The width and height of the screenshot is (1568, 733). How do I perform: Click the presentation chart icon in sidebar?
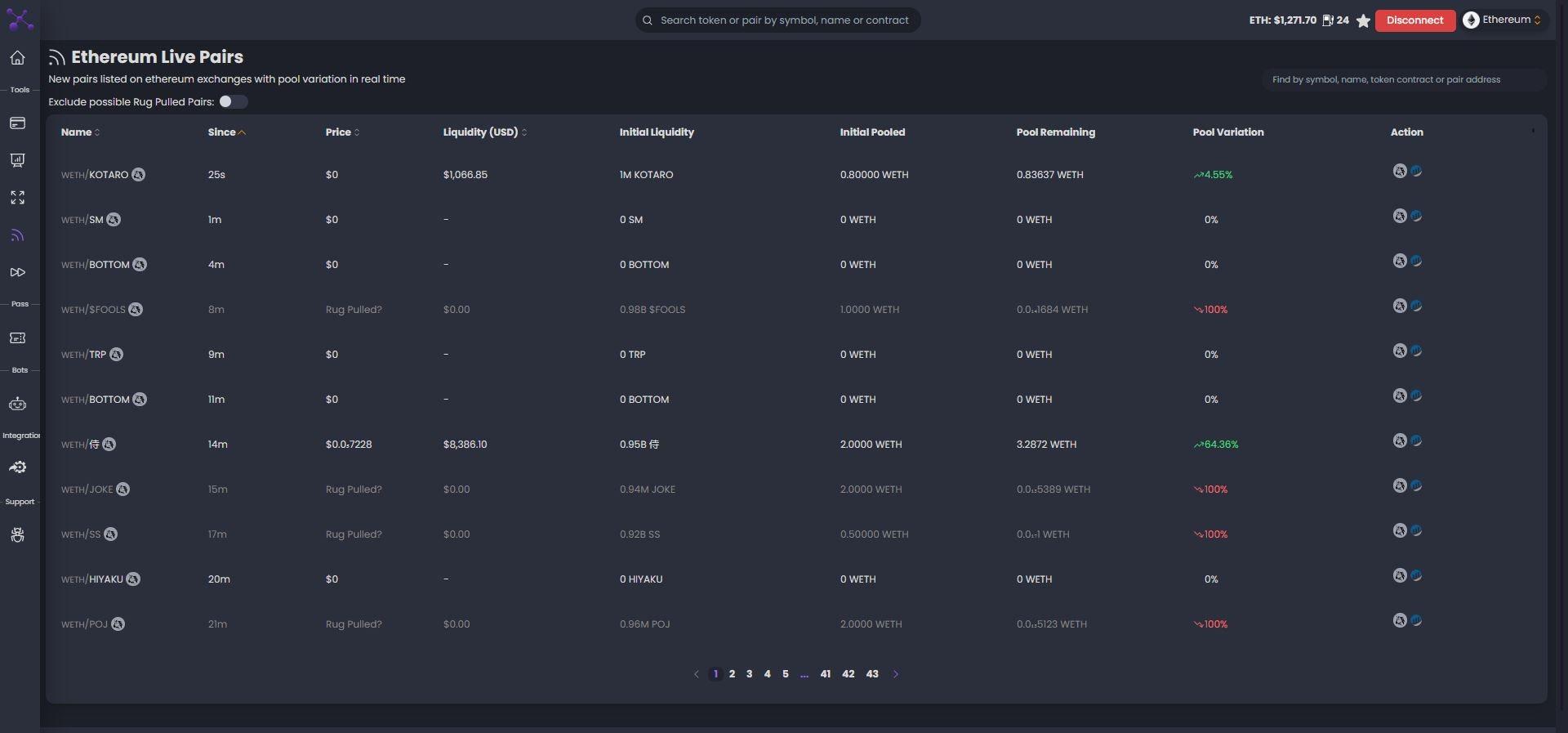tap(17, 160)
